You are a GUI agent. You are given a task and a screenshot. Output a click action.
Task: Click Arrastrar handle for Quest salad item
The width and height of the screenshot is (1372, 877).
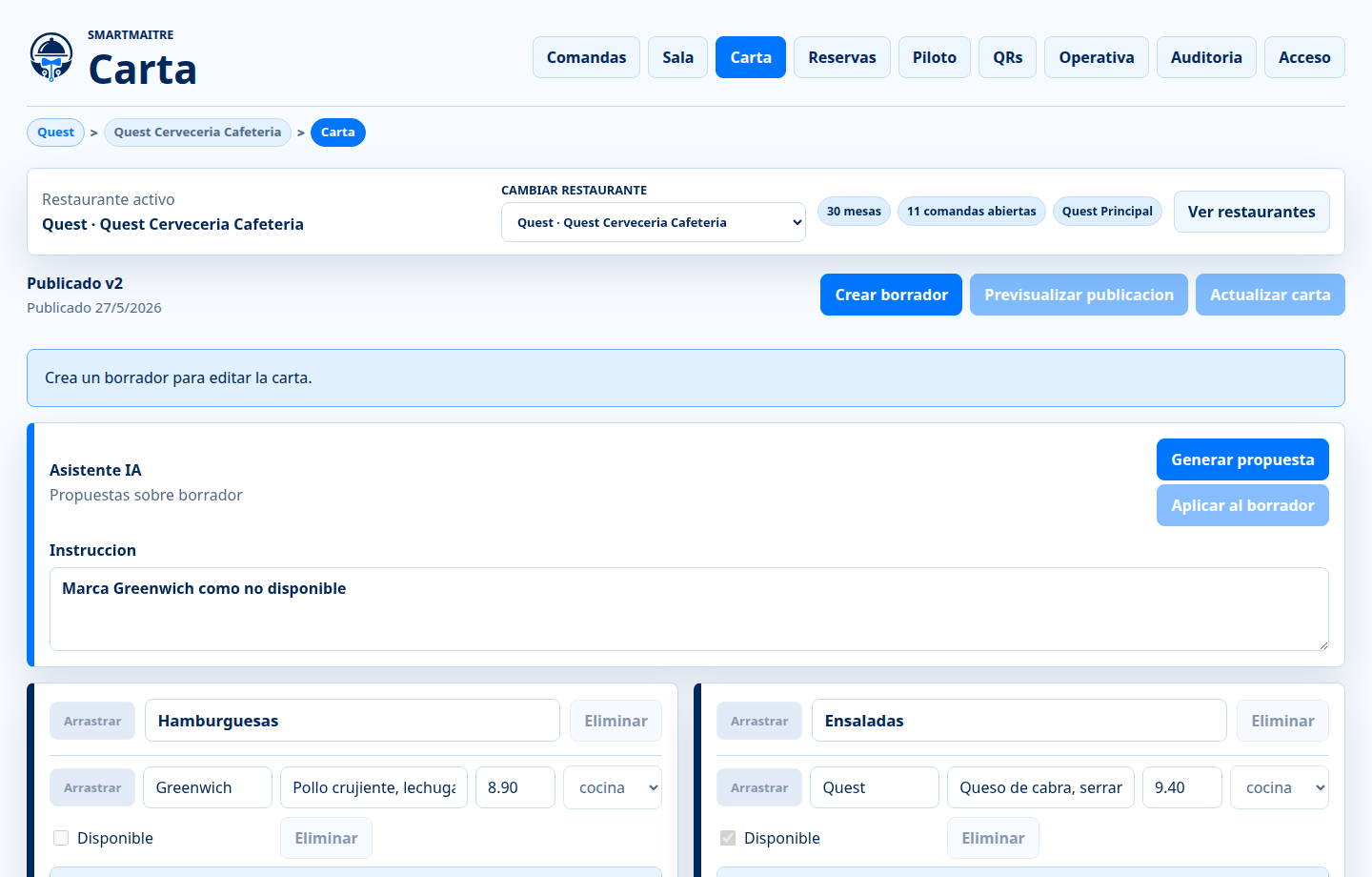click(759, 787)
